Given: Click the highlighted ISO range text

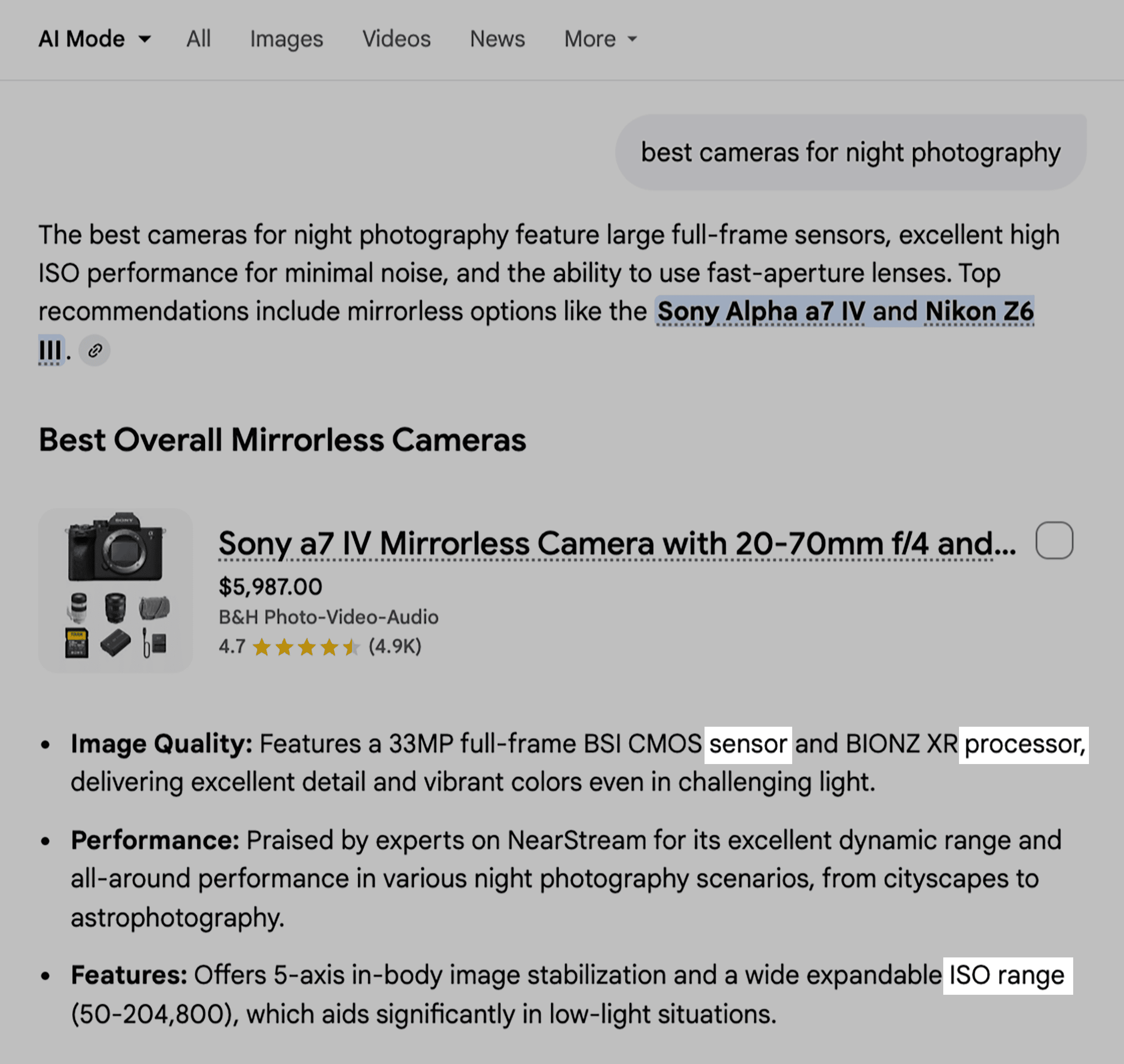Looking at the screenshot, I should [x=1007, y=975].
